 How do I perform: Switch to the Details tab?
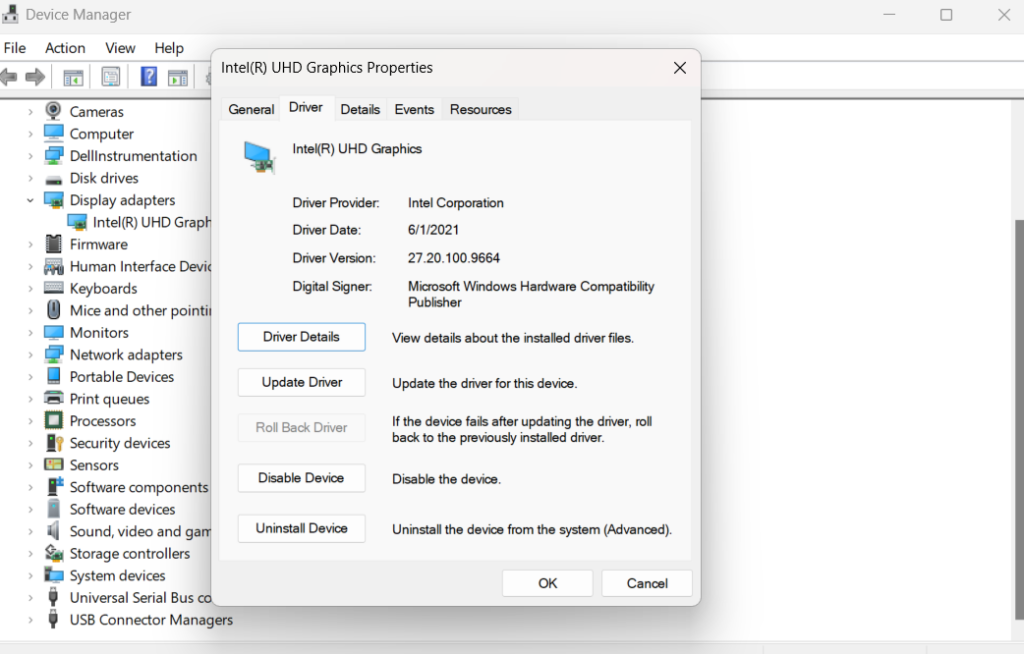[361, 109]
